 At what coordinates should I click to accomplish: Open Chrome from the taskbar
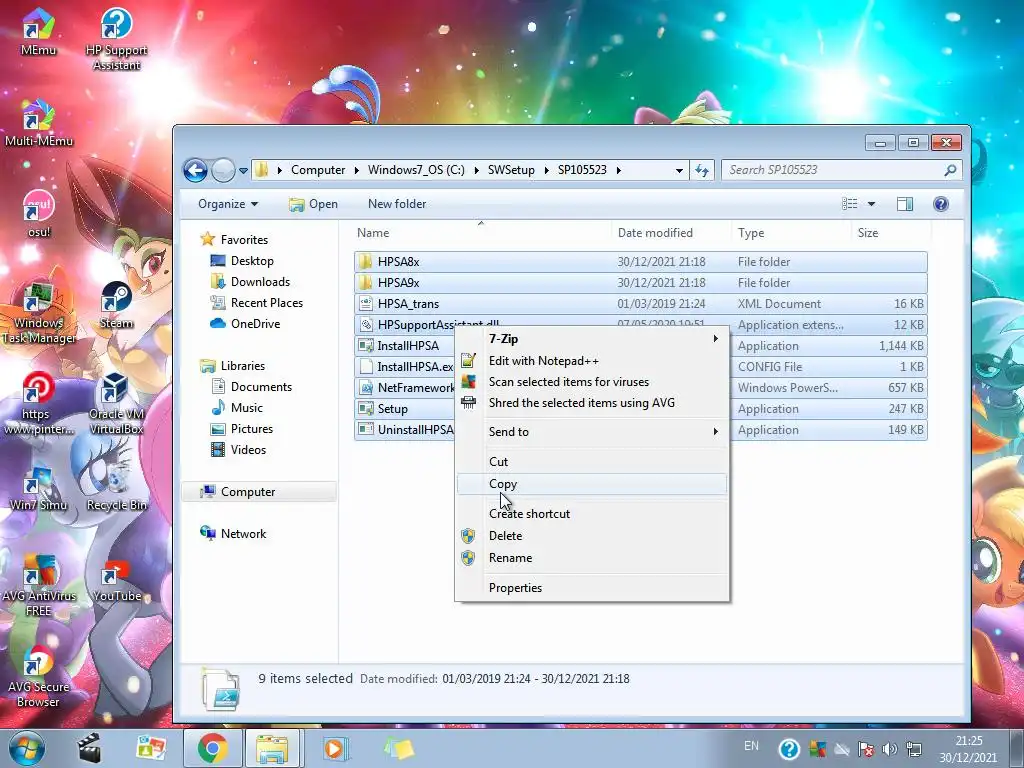coord(212,748)
